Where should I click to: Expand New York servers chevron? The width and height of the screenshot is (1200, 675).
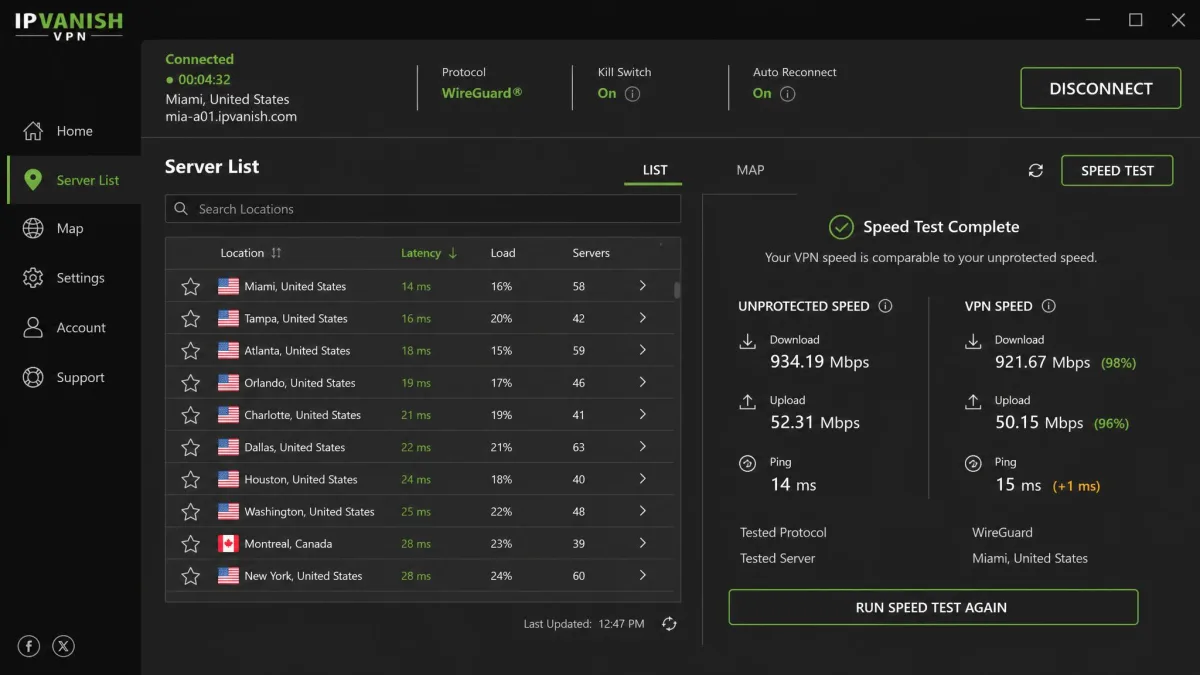(642, 575)
